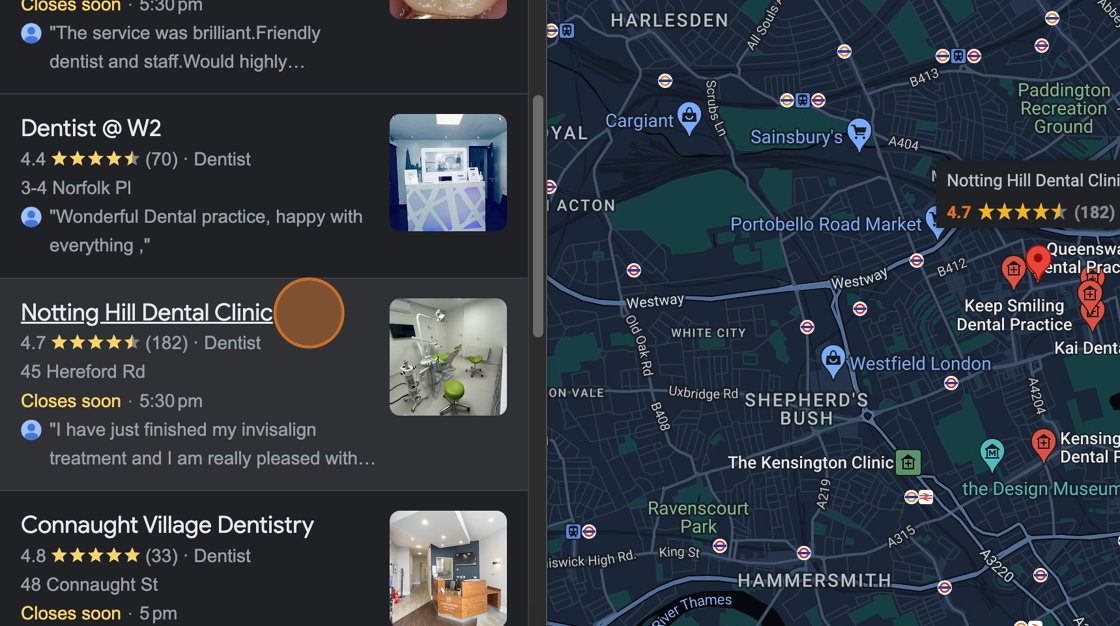This screenshot has height=626, width=1120.
Task: Open the Notting Hill Dental Clinic link
Action: coord(146,312)
